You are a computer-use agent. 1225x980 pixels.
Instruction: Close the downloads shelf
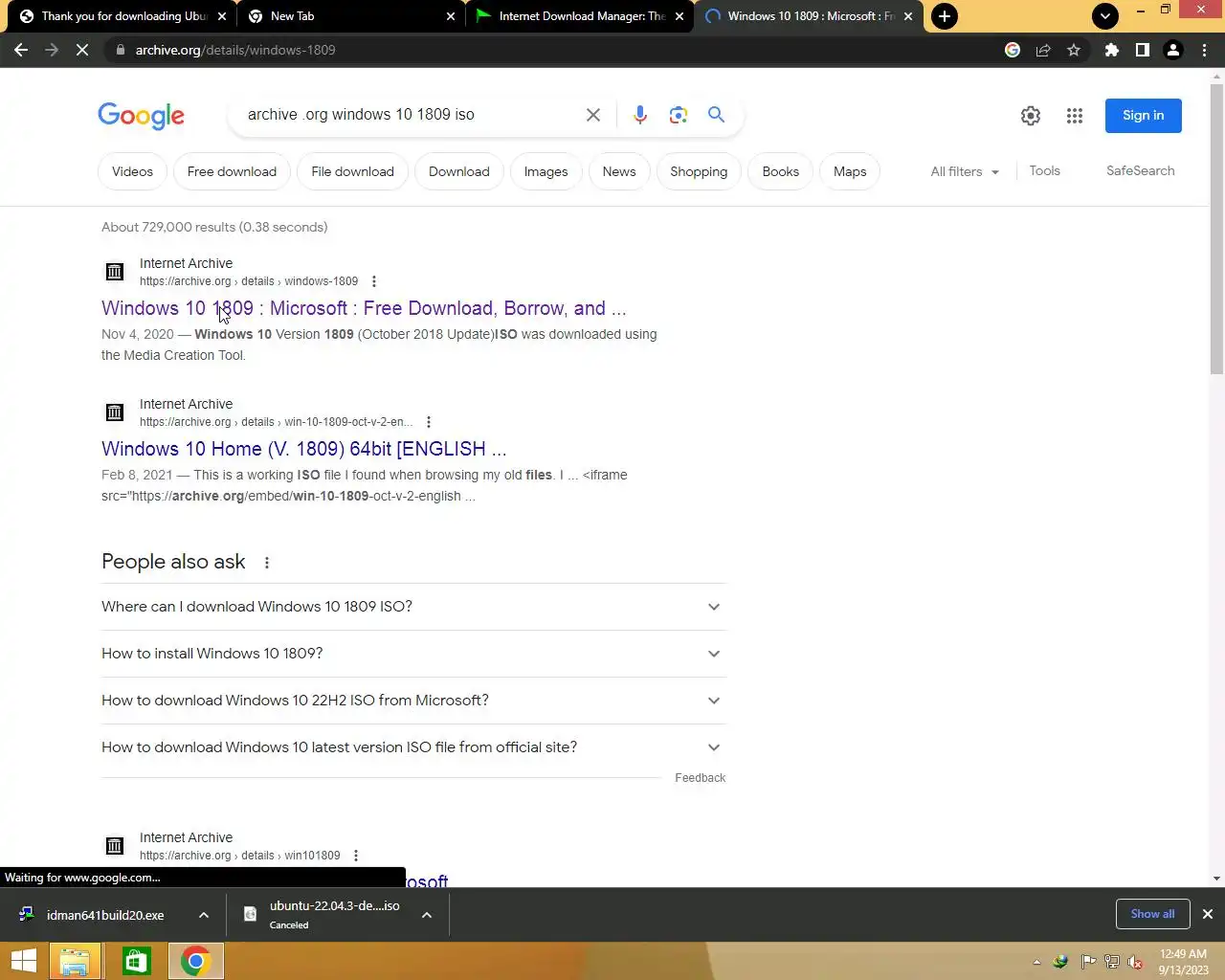point(1208,914)
